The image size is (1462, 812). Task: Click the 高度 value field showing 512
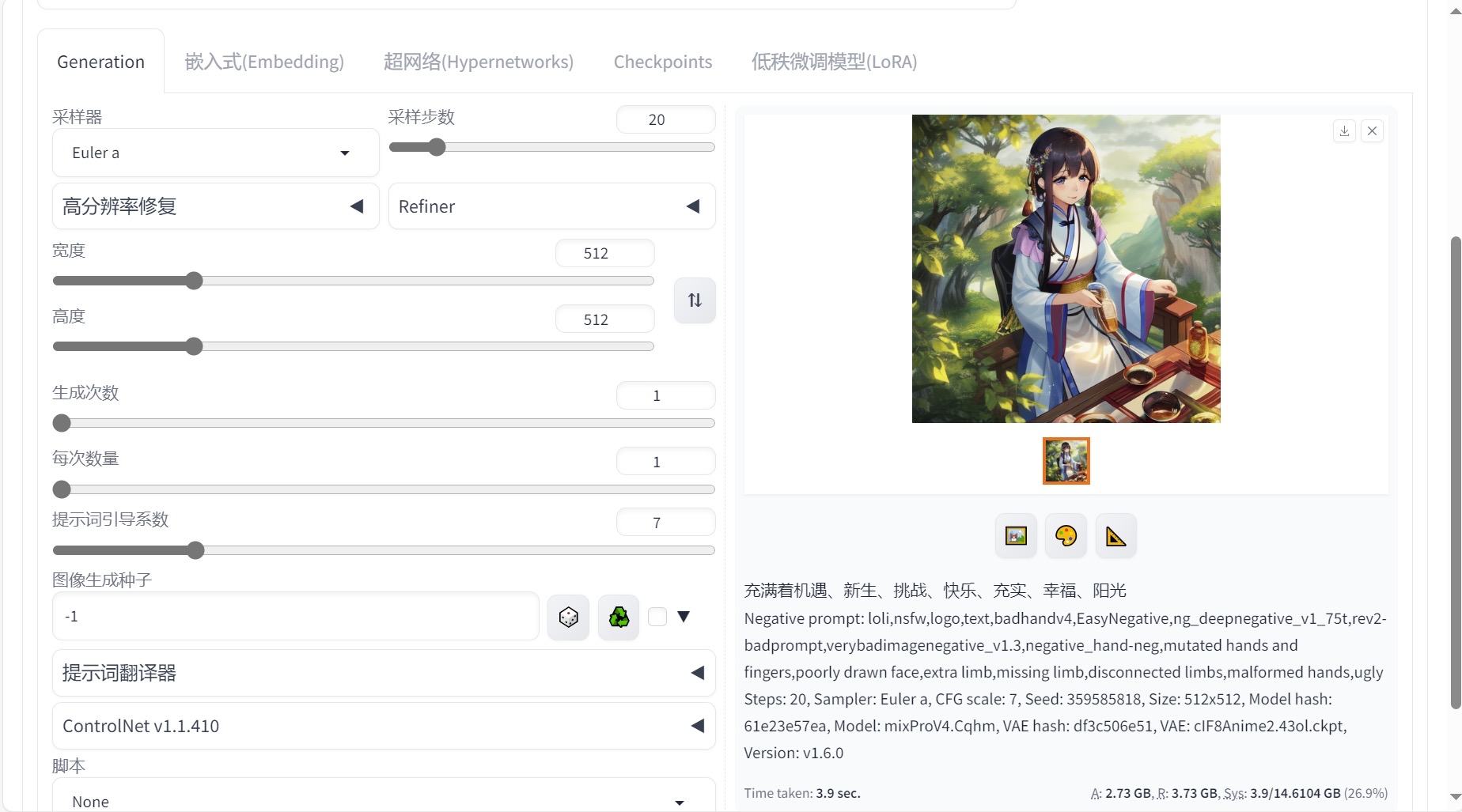pyautogui.click(x=604, y=319)
